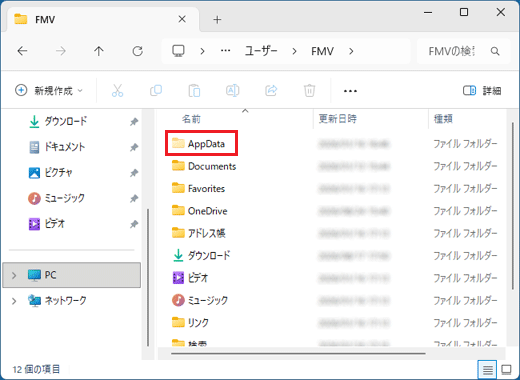Click the pin icon beside ピクチャ

click(134, 173)
